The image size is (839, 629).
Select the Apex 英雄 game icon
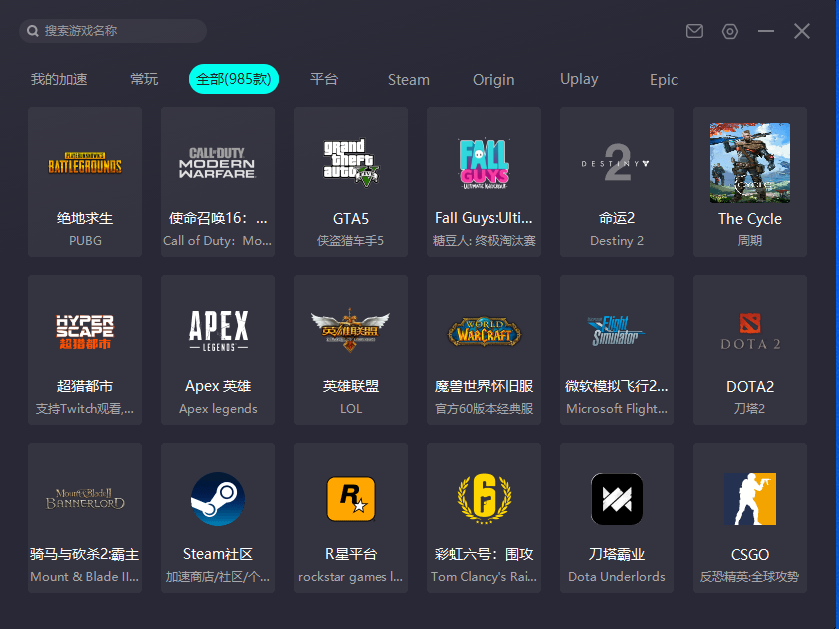pyautogui.click(x=217, y=331)
